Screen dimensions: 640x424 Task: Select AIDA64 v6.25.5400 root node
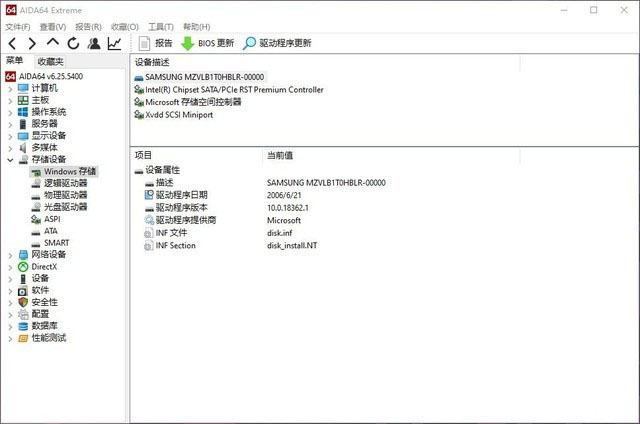[44, 76]
